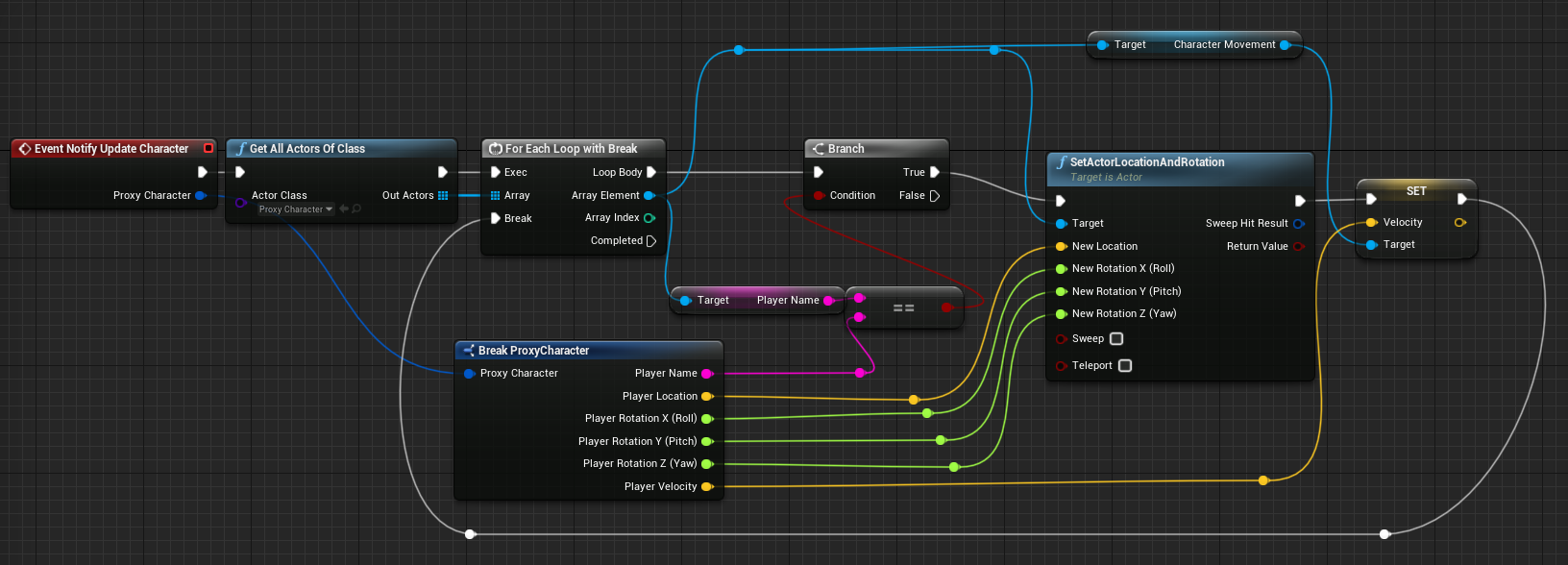Click the yellow reroute node on the Player Location wire
Image resolution: width=1568 pixels, height=565 pixels.
[914, 399]
